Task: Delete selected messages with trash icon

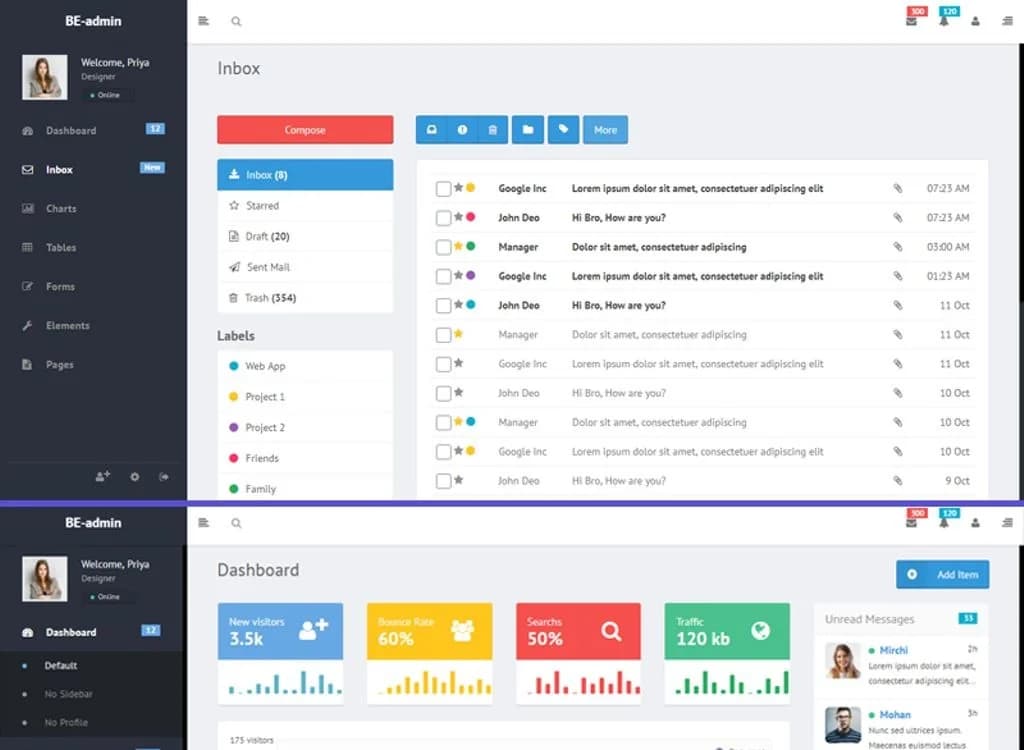Action: coord(493,129)
